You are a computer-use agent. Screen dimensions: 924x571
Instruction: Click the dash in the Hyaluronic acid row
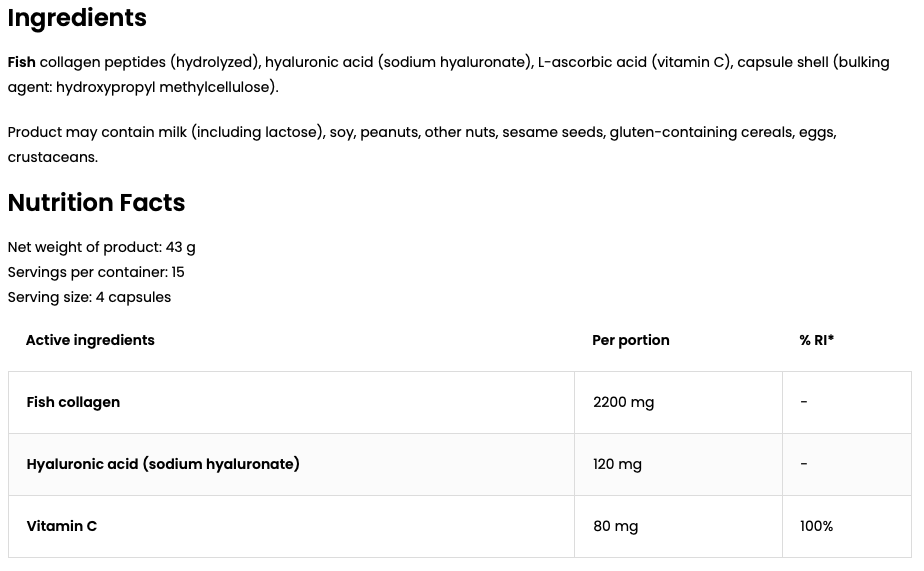[x=804, y=464]
